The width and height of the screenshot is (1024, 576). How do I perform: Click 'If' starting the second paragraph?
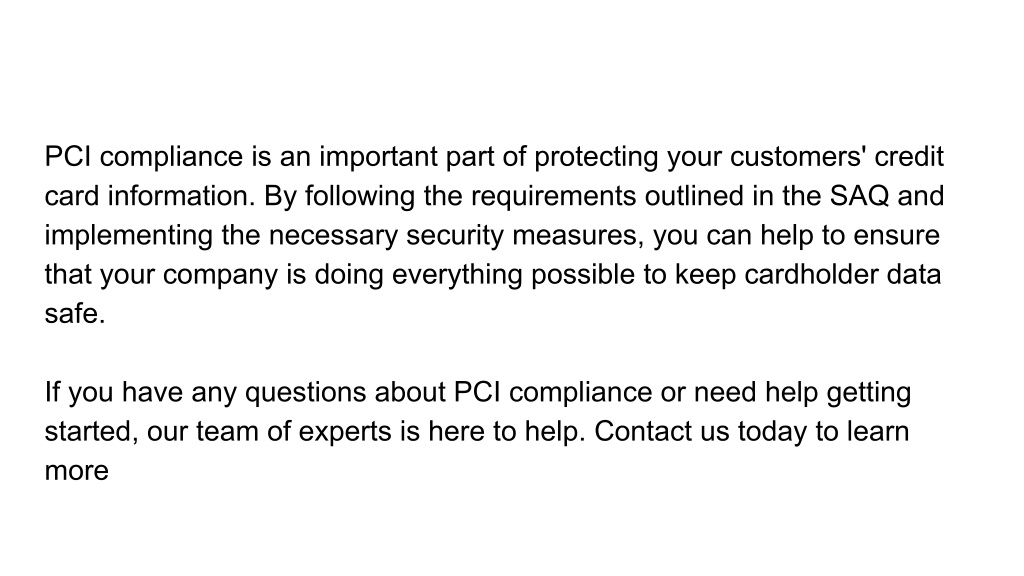tap(52, 392)
